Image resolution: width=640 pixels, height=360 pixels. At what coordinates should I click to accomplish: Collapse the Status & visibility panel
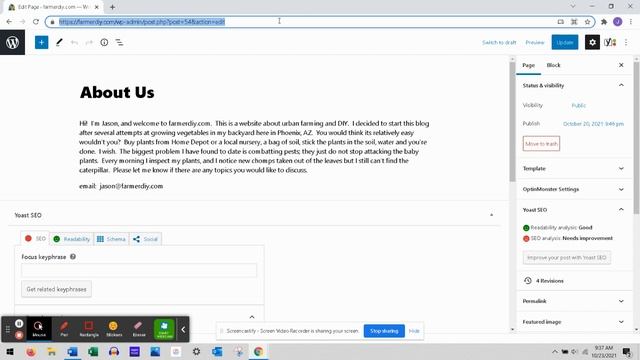click(x=621, y=85)
